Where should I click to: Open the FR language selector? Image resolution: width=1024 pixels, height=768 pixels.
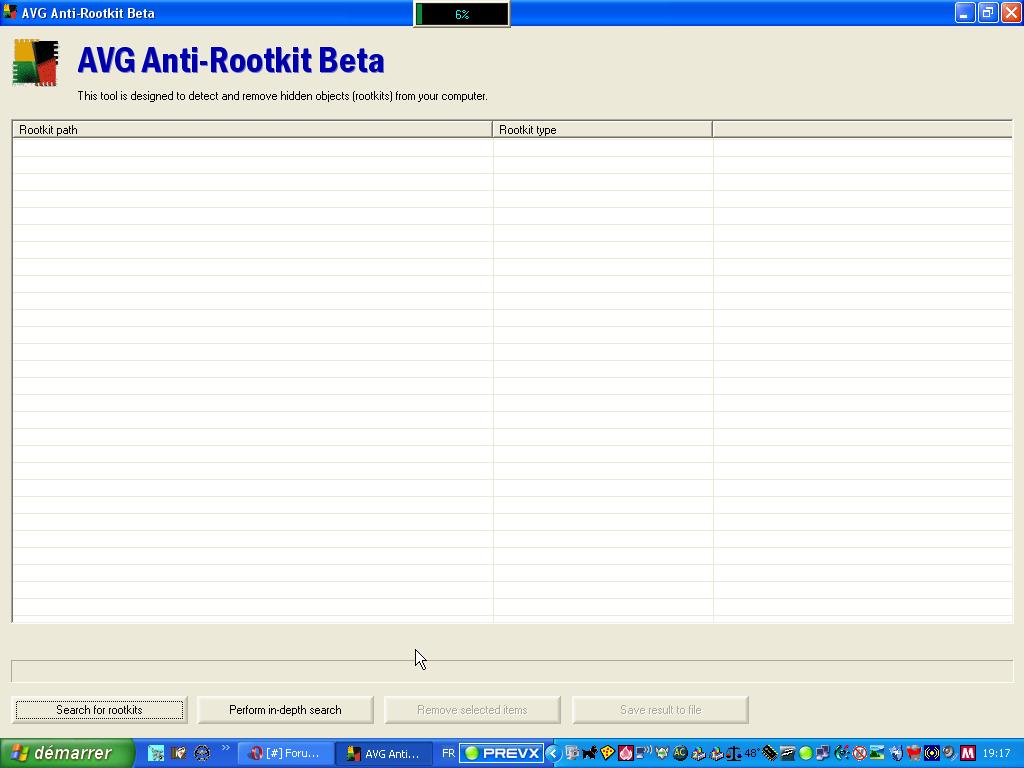[448, 753]
